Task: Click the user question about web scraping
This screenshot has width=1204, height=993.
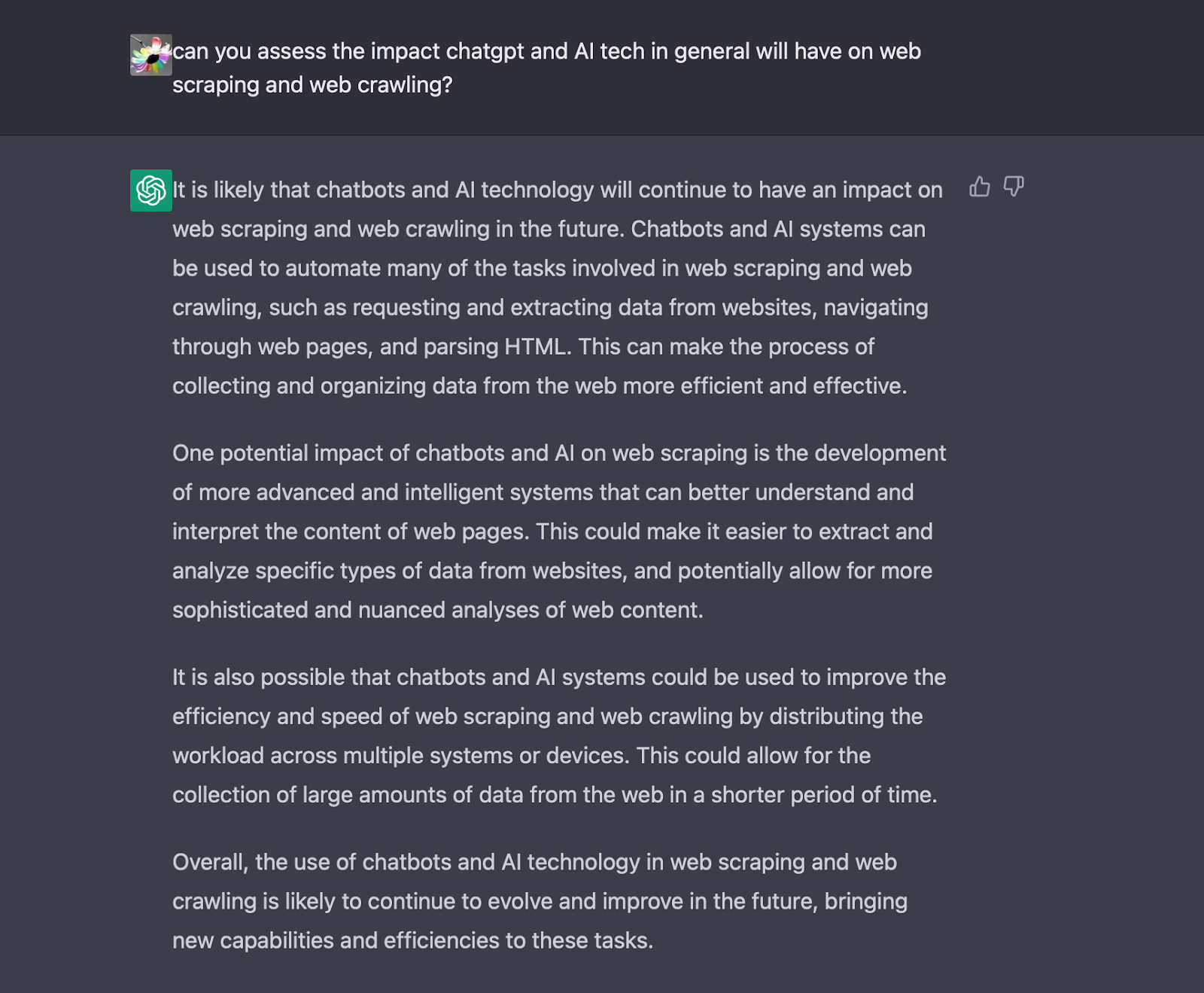Action: coord(546,68)
